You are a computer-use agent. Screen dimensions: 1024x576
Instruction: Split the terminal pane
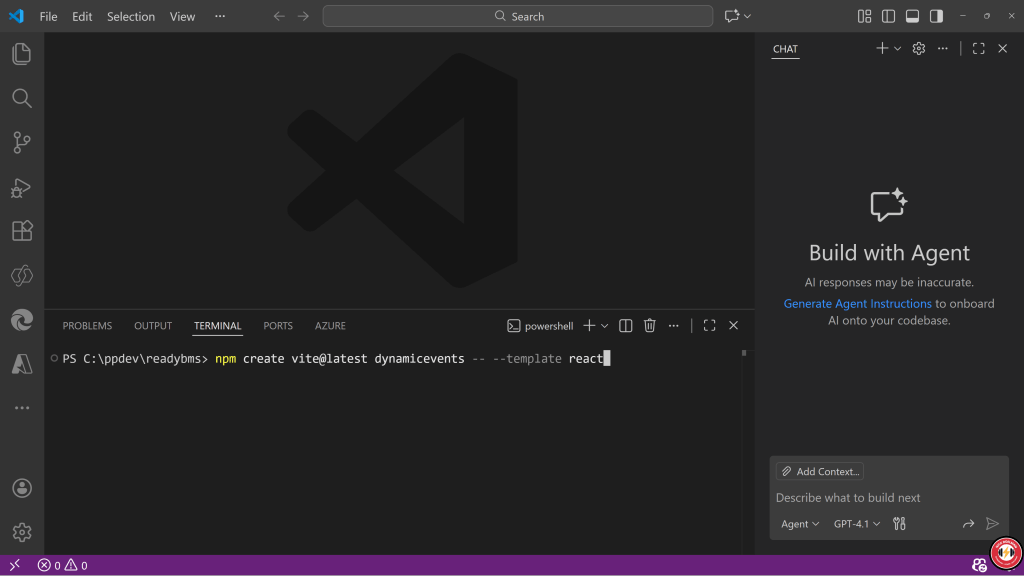point(626,326)
